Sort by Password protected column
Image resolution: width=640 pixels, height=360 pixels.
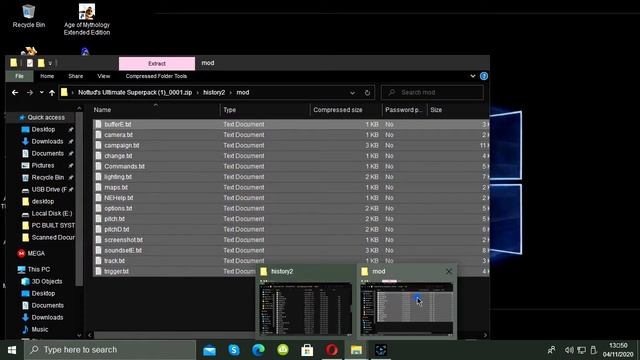click(404, 110)
